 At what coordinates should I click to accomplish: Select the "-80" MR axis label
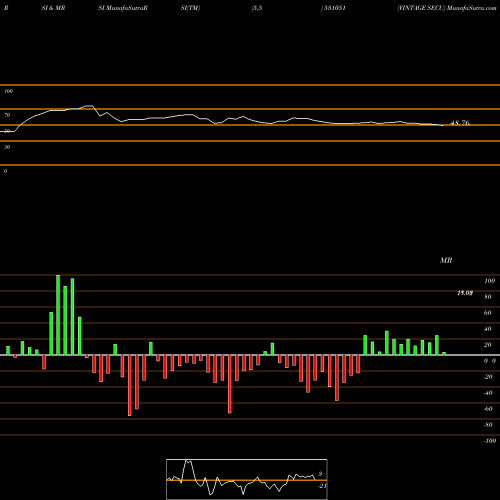click(488, 425)
